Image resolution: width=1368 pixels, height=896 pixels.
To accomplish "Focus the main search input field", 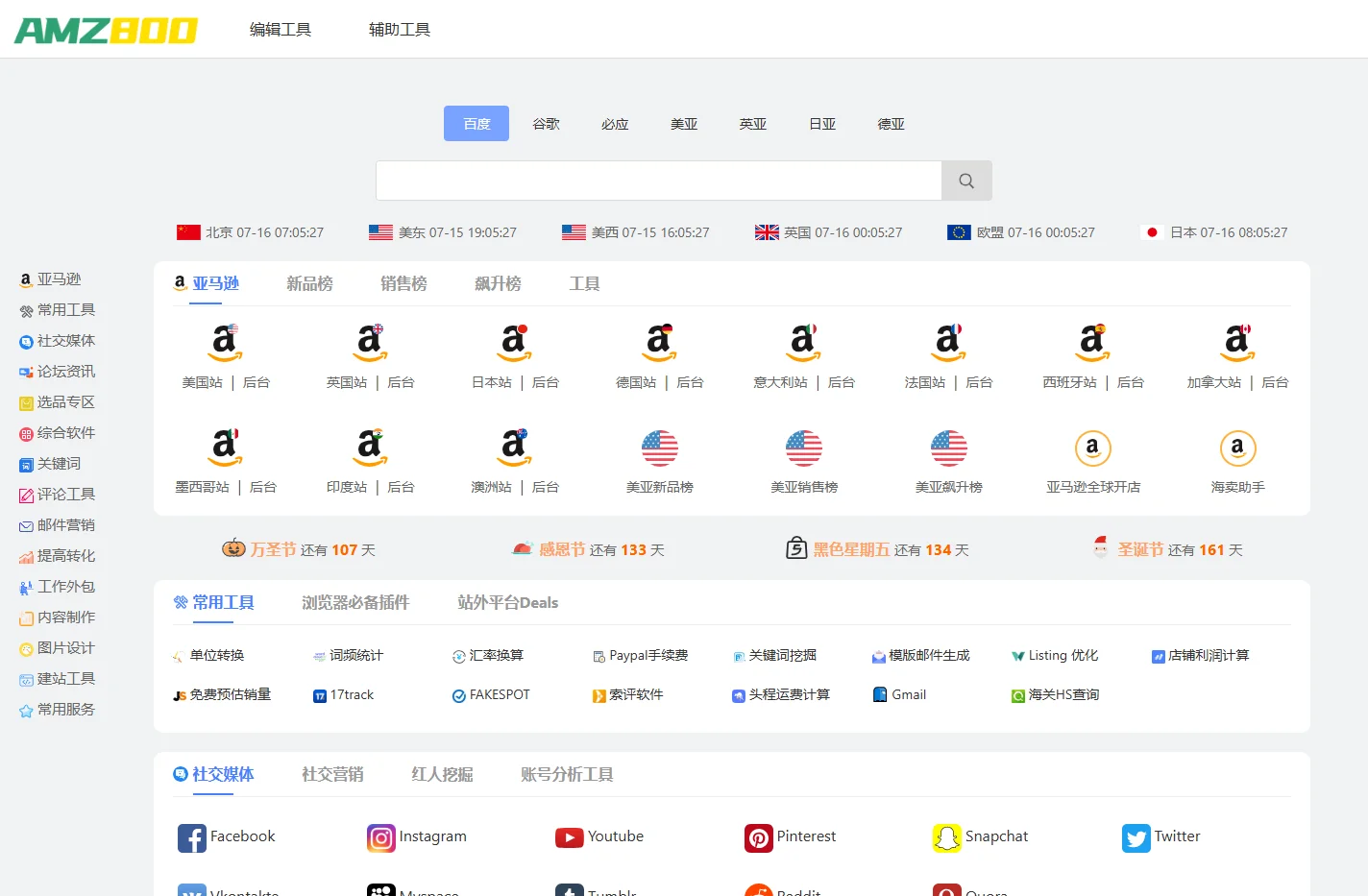I will click(x=659, y=181).
